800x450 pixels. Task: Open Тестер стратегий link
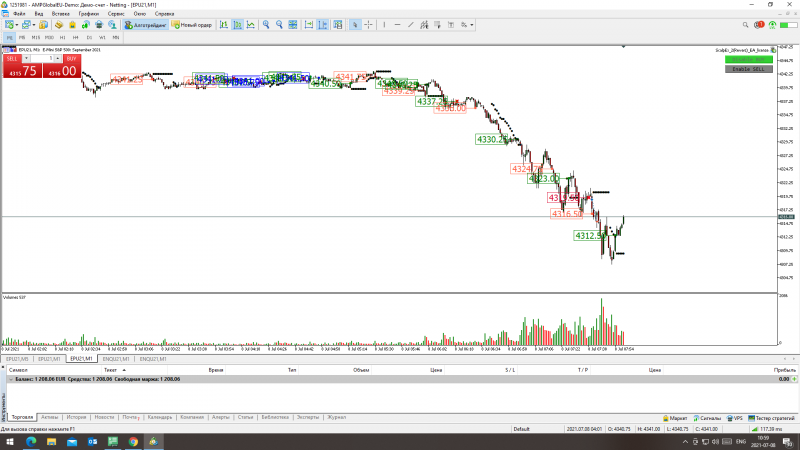pyautogui.click(x=771, y=418)
